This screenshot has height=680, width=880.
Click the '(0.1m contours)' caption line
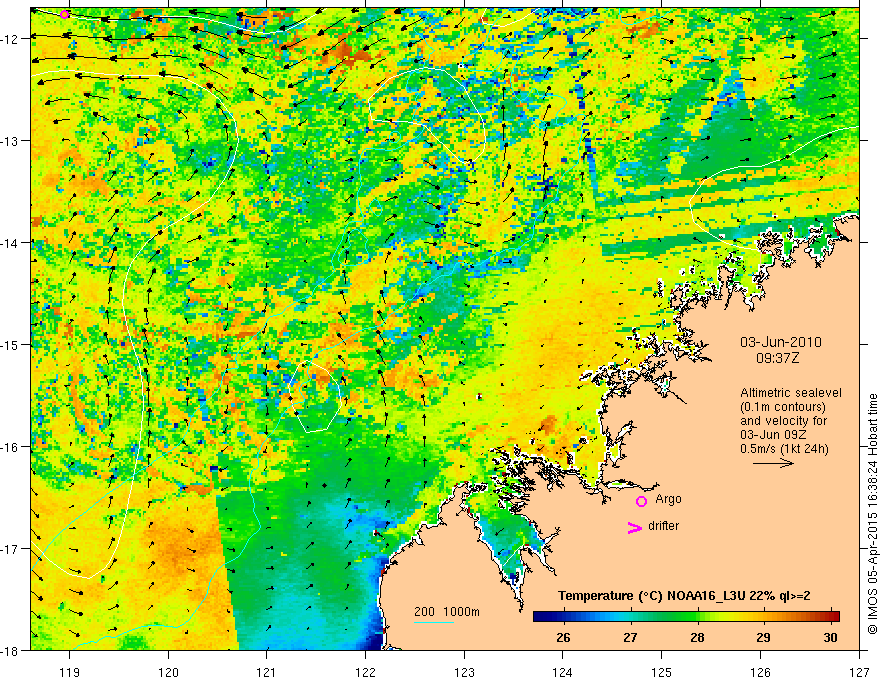783,407
